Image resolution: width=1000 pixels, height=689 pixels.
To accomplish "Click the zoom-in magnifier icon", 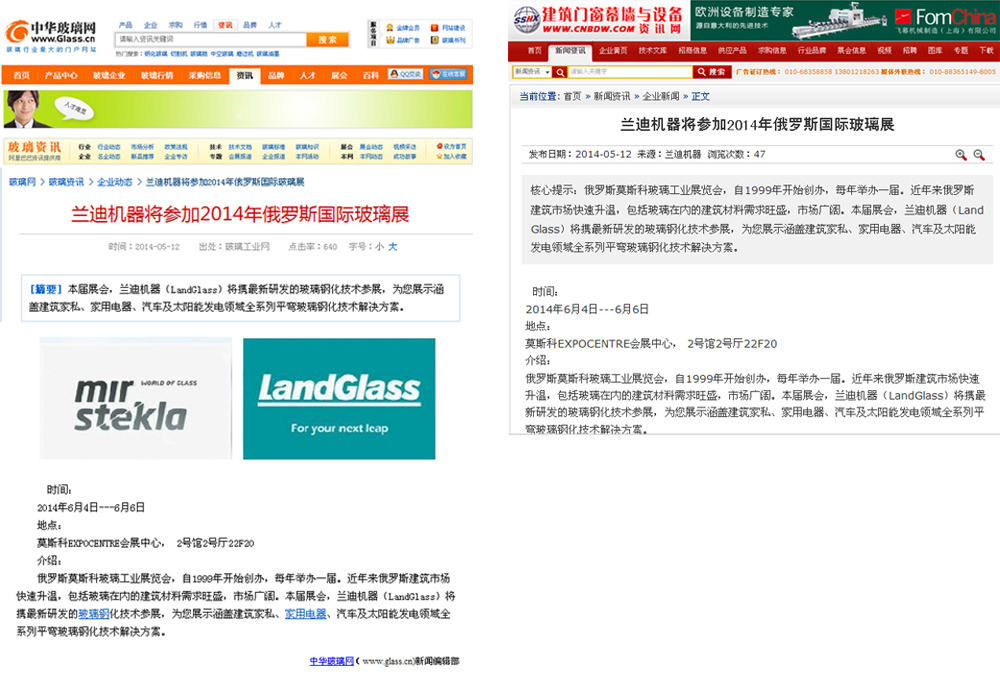I will tap(961, 155).
